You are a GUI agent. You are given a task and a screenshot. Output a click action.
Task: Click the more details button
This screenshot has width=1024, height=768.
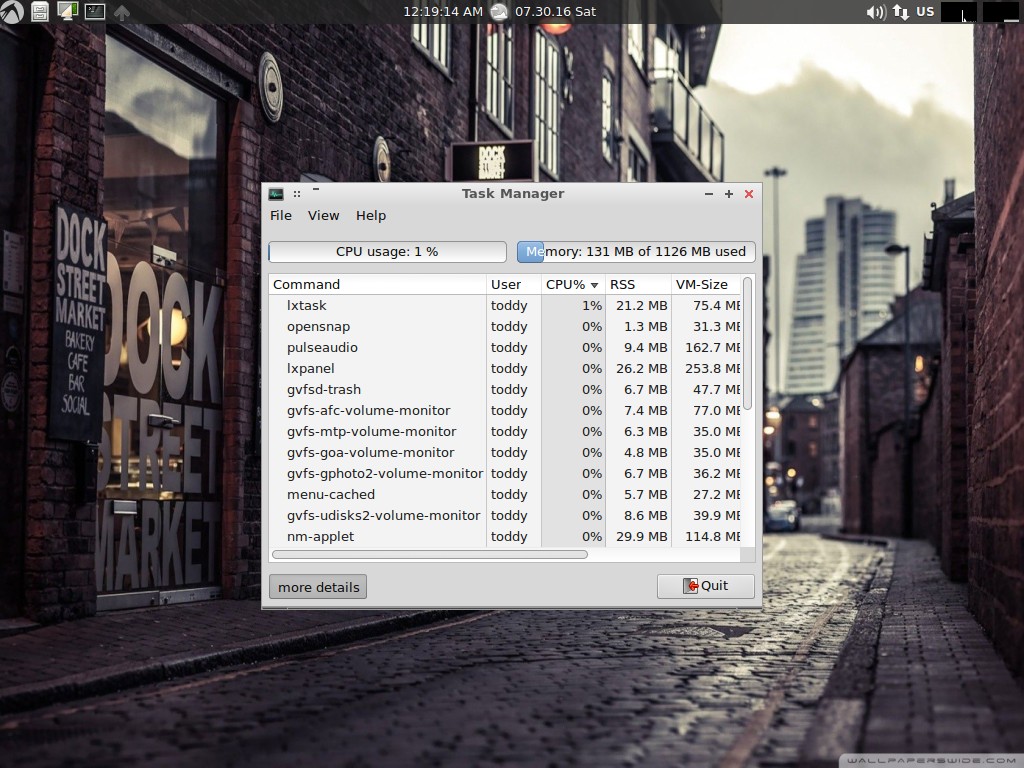click(x=317, y=587)
